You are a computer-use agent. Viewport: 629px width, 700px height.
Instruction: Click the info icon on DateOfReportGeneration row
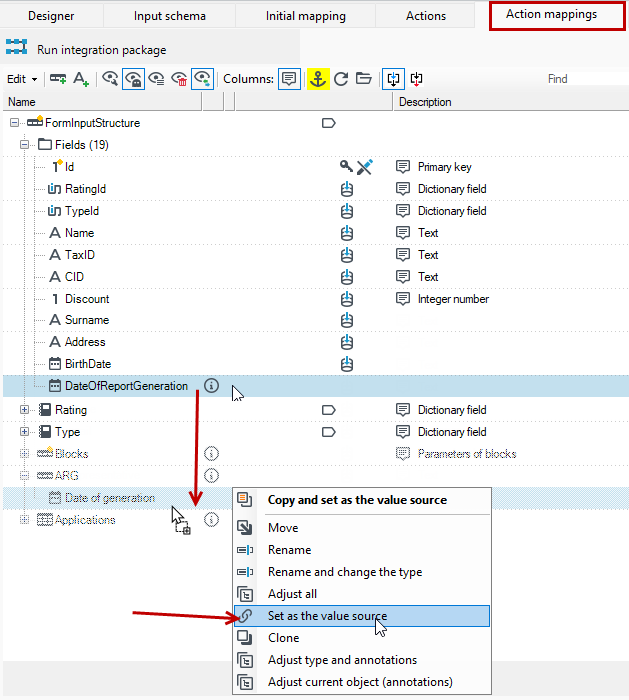(x=211, y=385)
